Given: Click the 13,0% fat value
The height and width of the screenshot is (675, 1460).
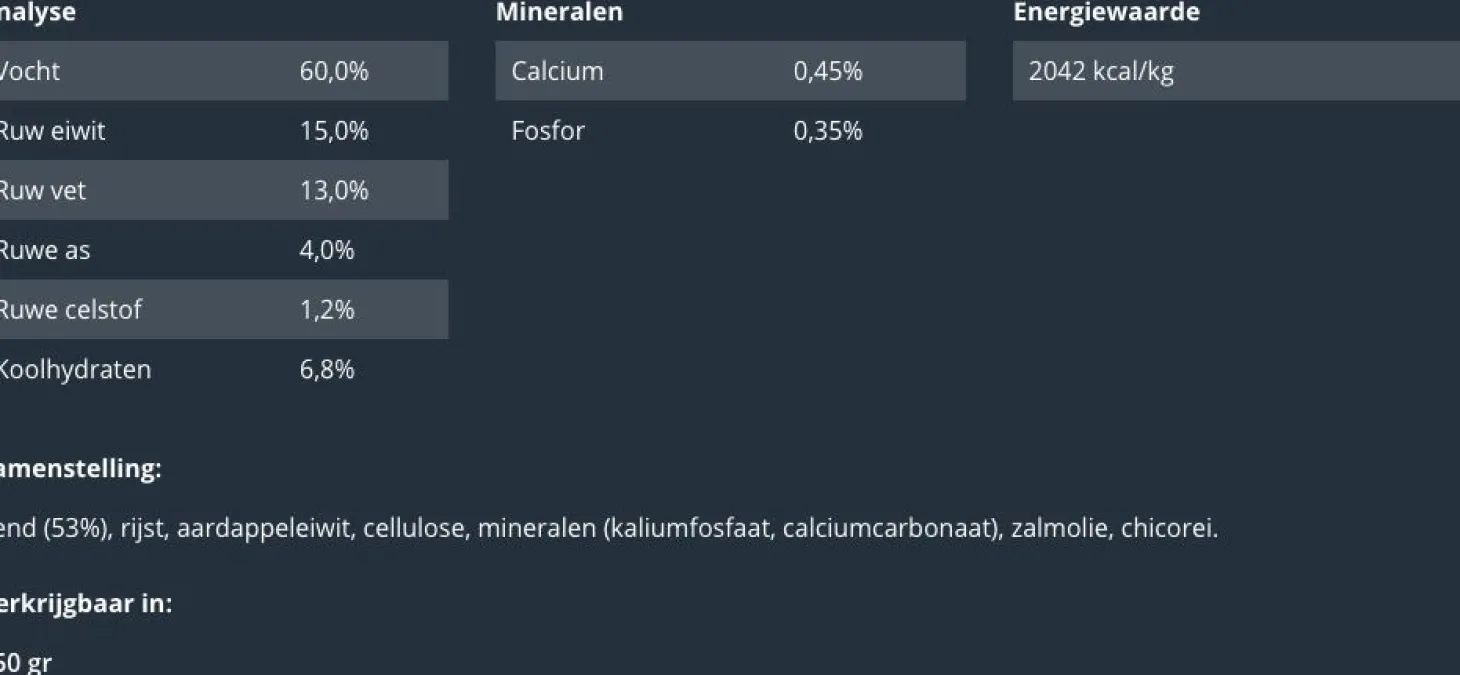Looking at the screenshot, I should pyautogui.click(x=334, y=190).
